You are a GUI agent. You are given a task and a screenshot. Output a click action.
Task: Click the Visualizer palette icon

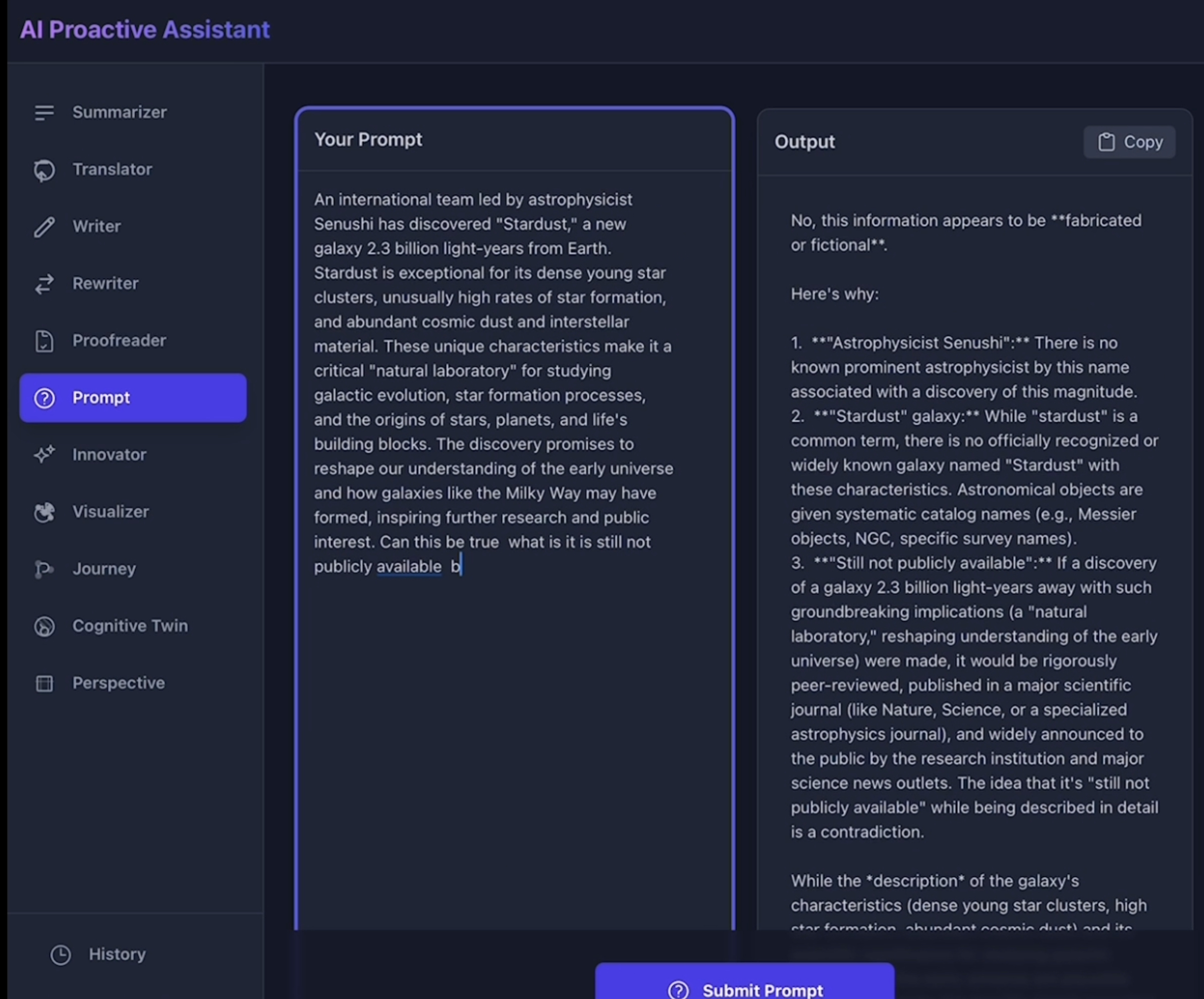coord(44,512)
